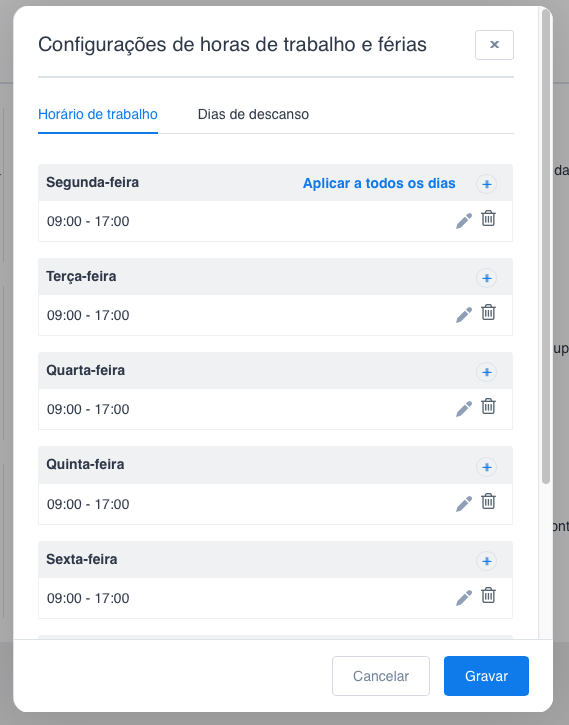The image size is (569, 725).
Task: Edit Sexta-feira working hours
Action: [x=464, y=597]
